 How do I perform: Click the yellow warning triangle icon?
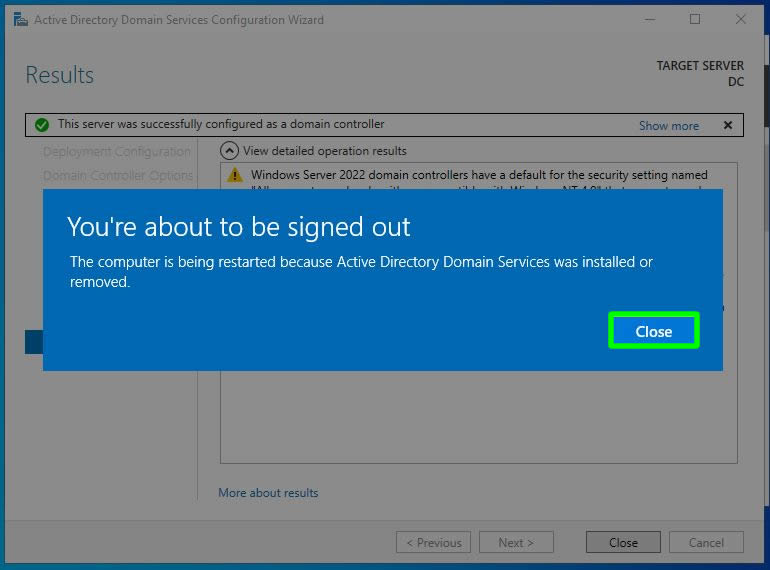point(234,175)
